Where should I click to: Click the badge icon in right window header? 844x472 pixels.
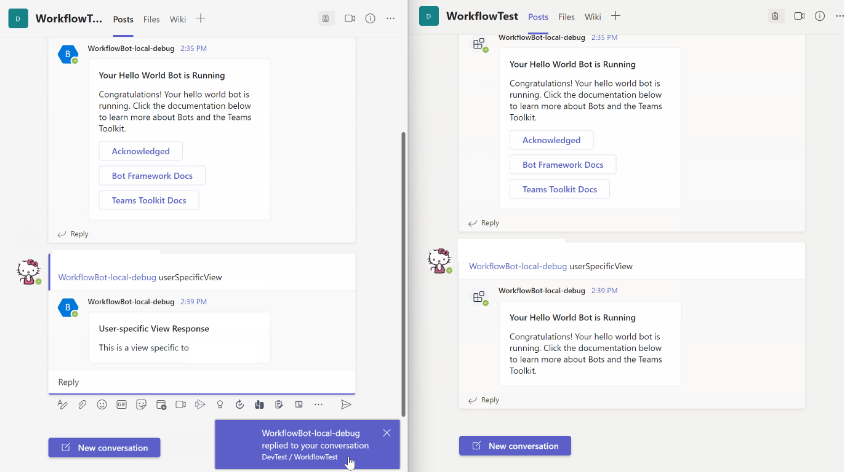[x=775, y=16]
